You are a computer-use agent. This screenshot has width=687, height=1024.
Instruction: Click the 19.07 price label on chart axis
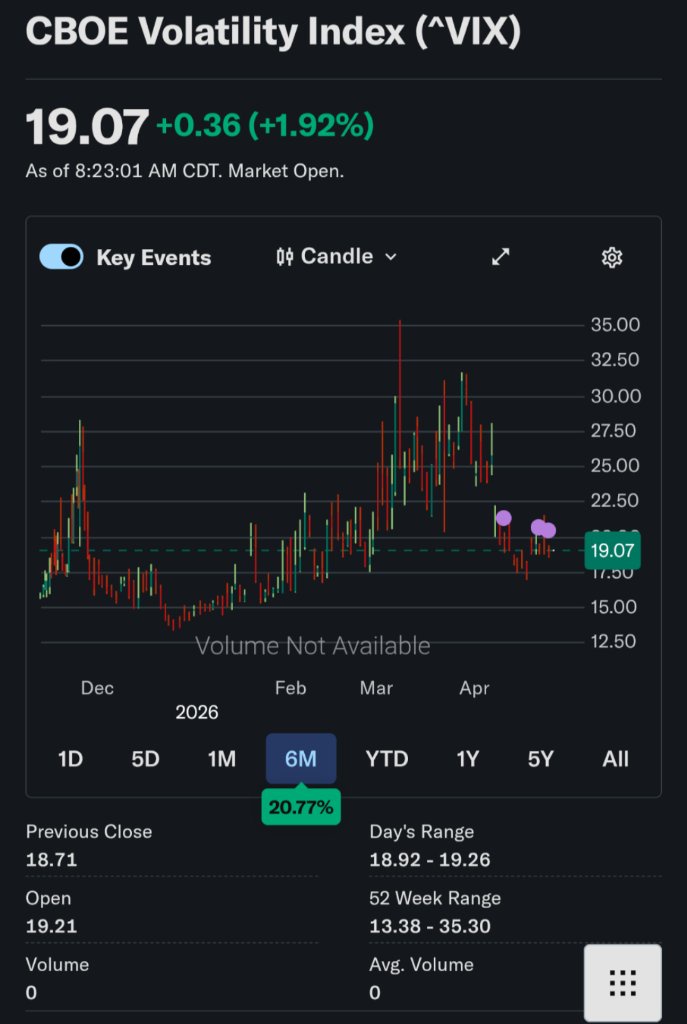(612, 551)
